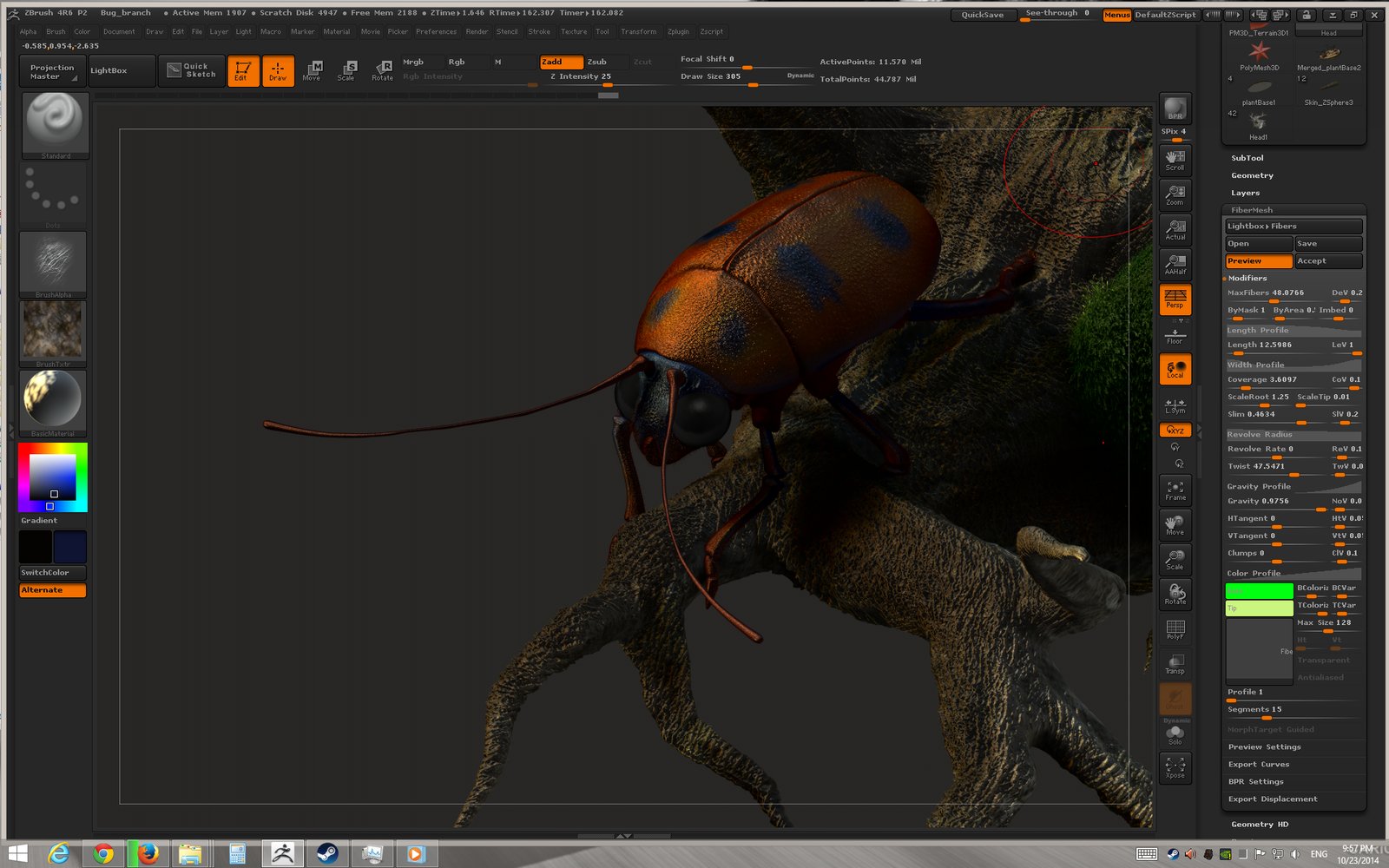Click the canvas Scroll icon
1389x868 pixels.
1175,160
